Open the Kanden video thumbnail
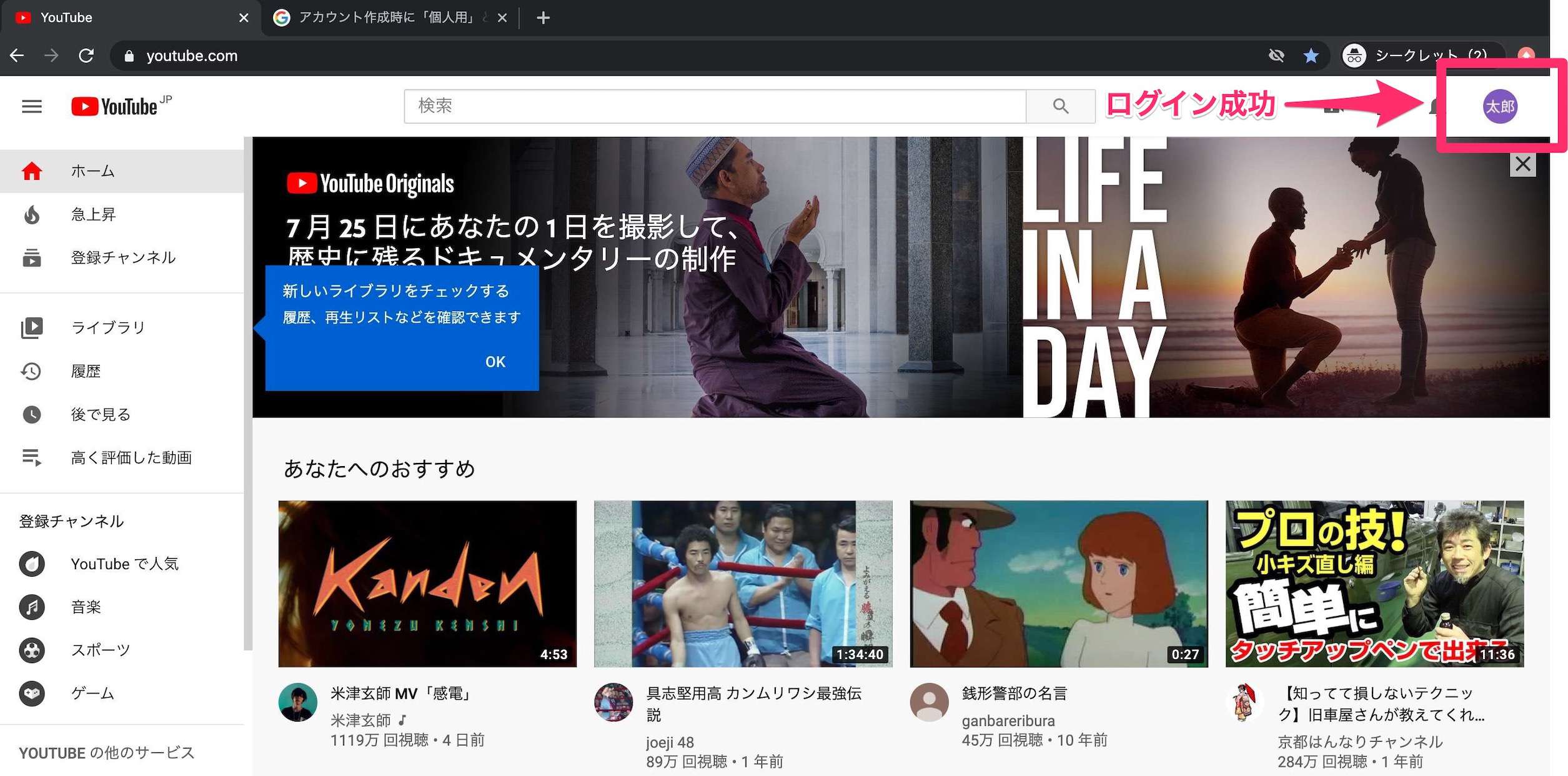The height and width of the screenshot is (776, 1568). pos(428,585)
